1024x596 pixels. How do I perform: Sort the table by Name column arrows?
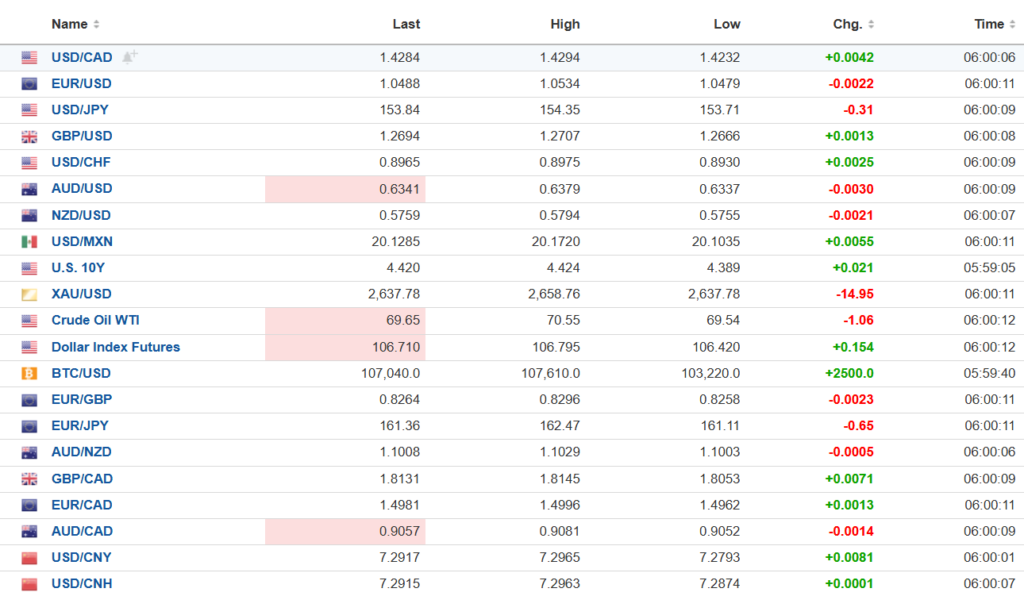click(96, 24)
